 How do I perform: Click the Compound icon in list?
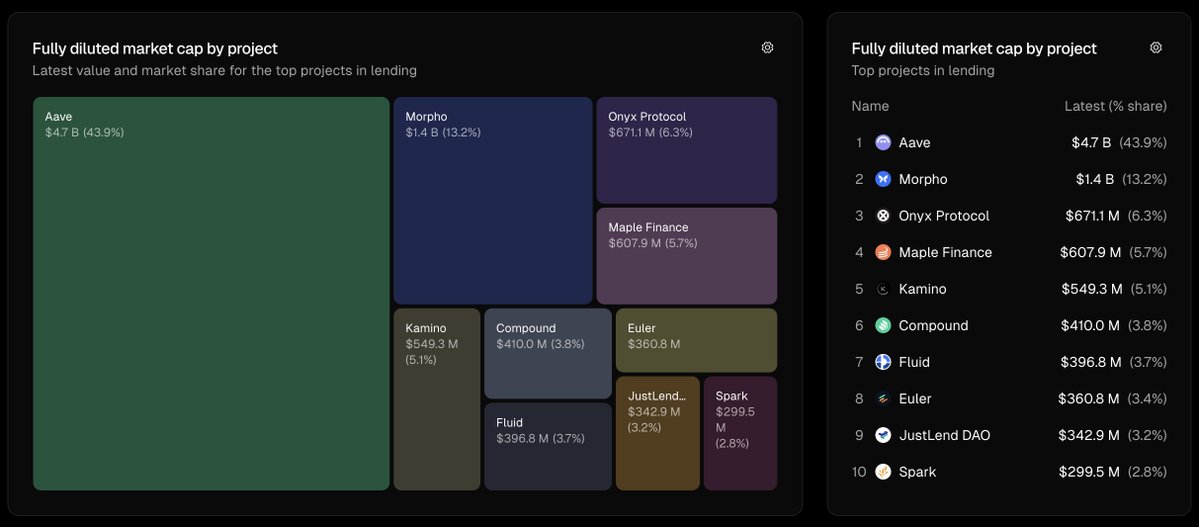pos(883,325)
